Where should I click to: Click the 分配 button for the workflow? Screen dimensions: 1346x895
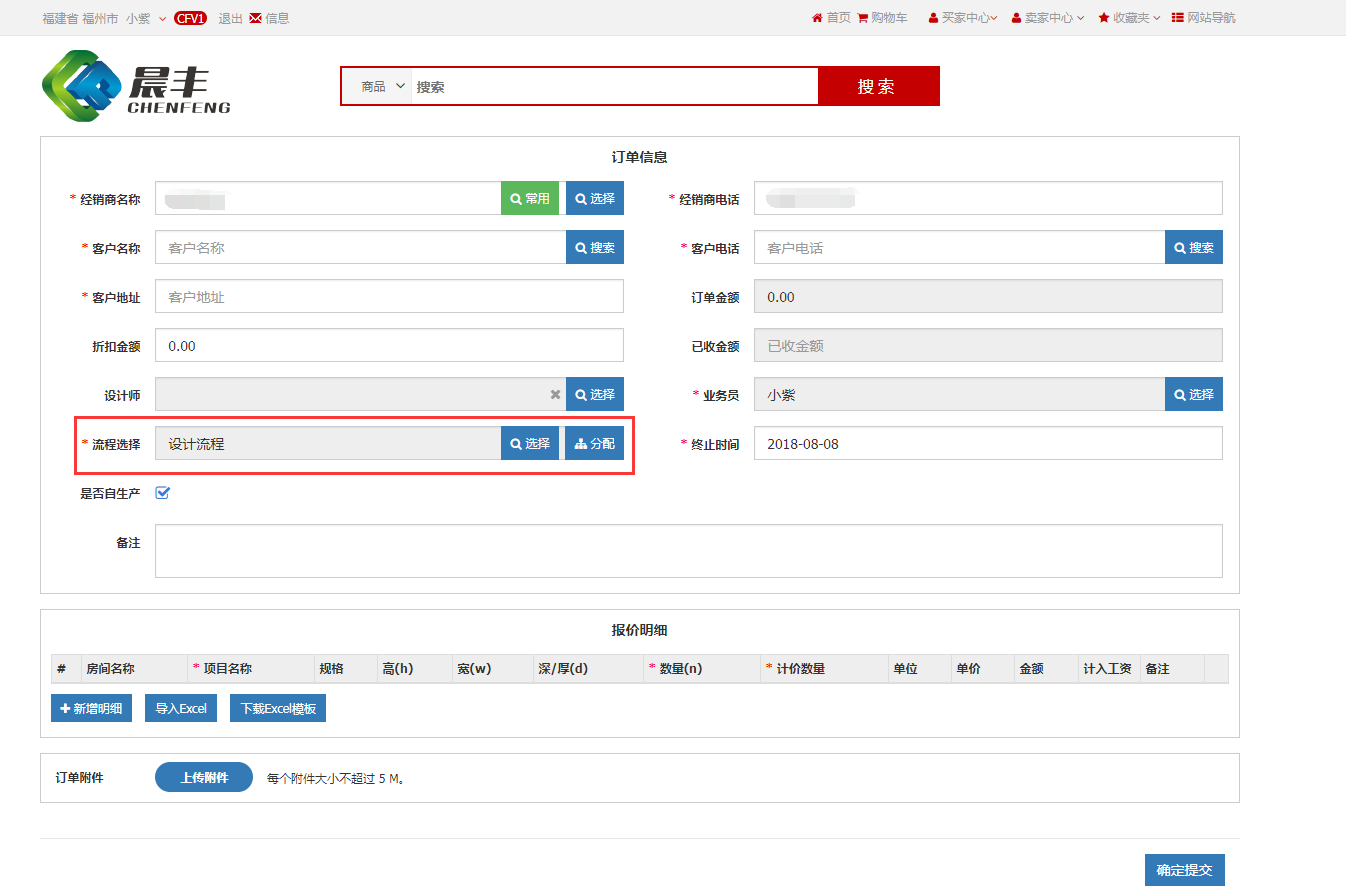click(x=595, y=444)
